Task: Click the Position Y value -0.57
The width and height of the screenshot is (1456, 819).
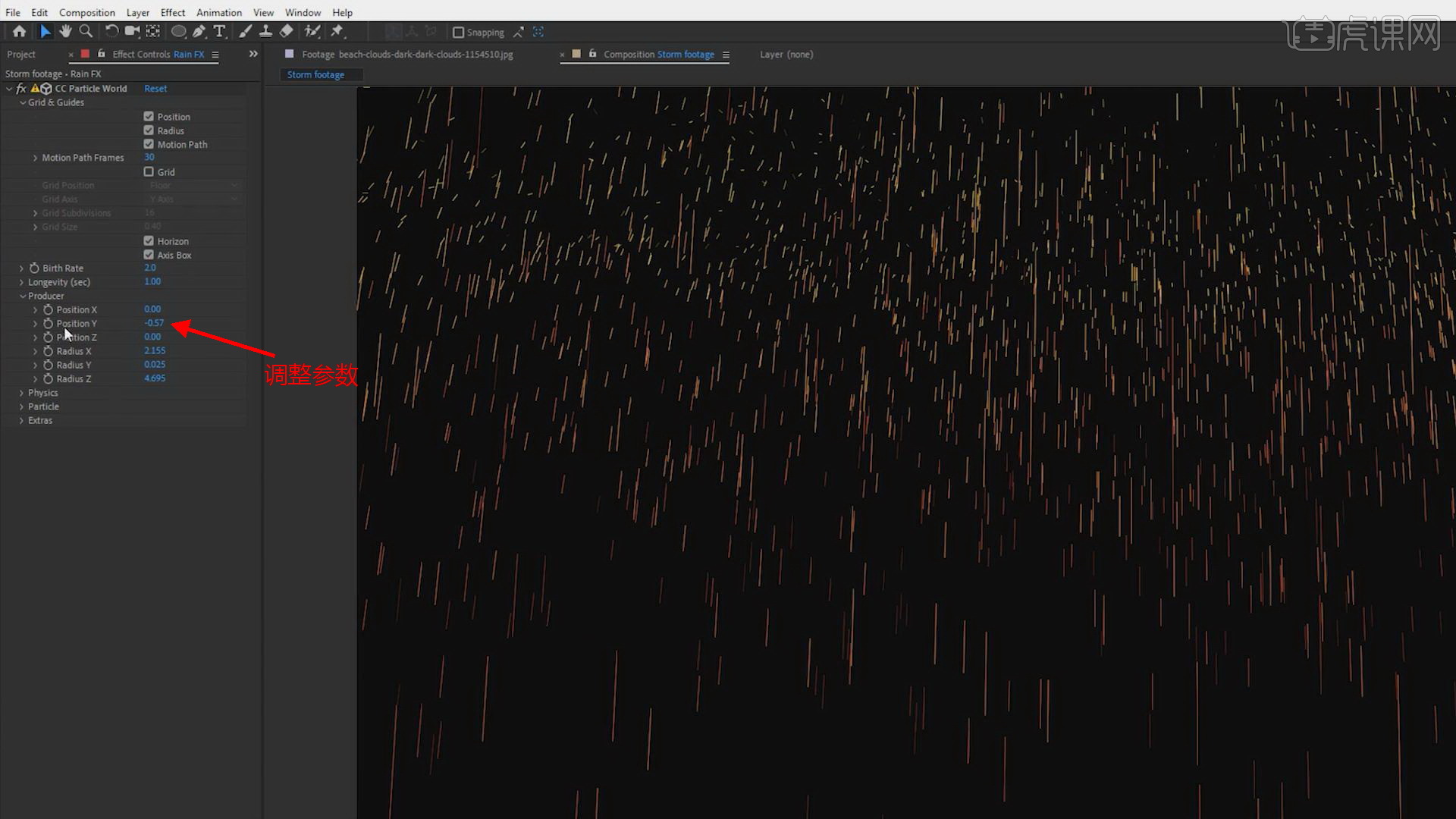Action: pyautogui.click(x=154, y=324)
